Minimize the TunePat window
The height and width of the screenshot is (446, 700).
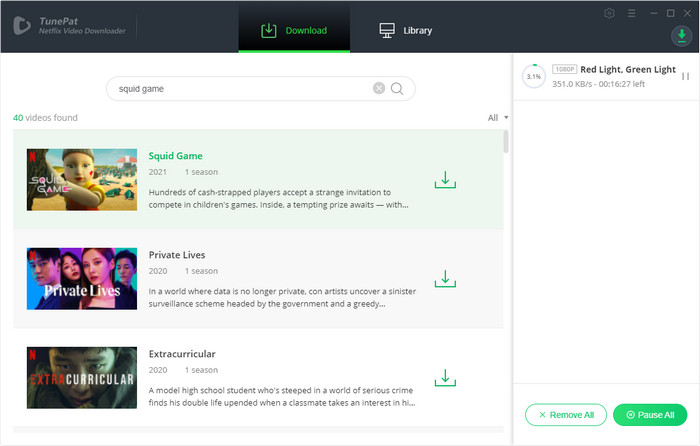click(654, 13)
